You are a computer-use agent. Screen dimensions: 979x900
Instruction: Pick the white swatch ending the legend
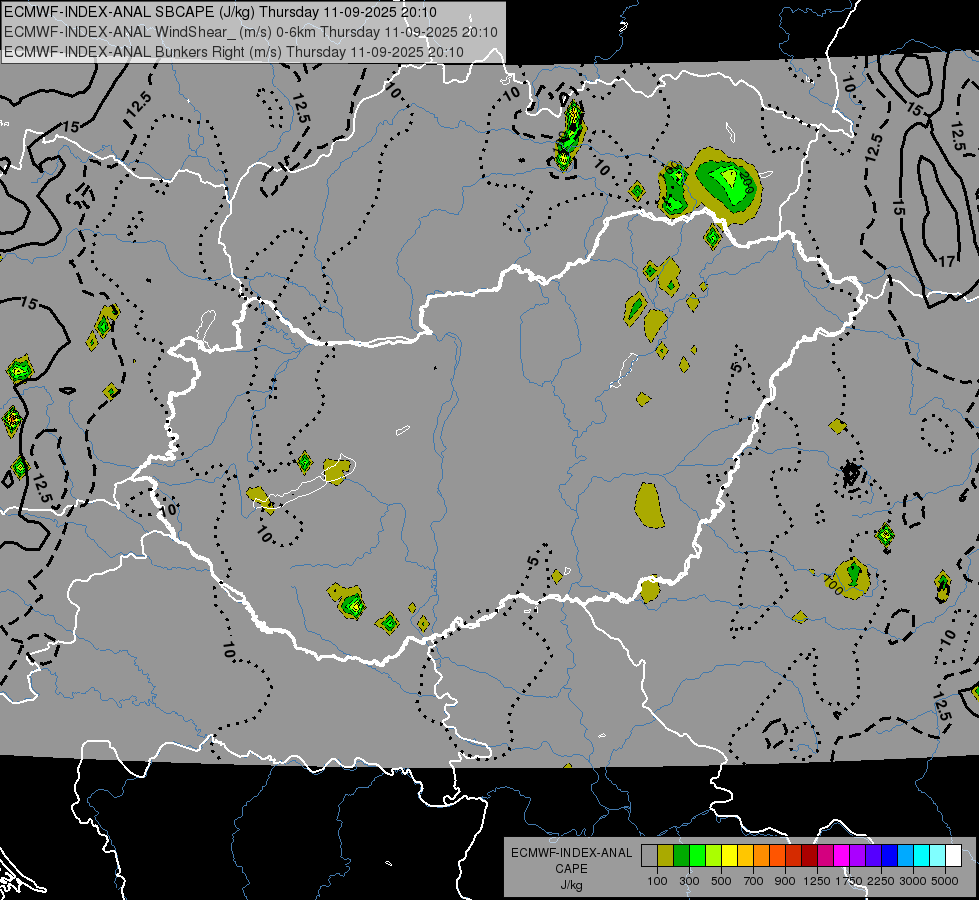point(953,855)
